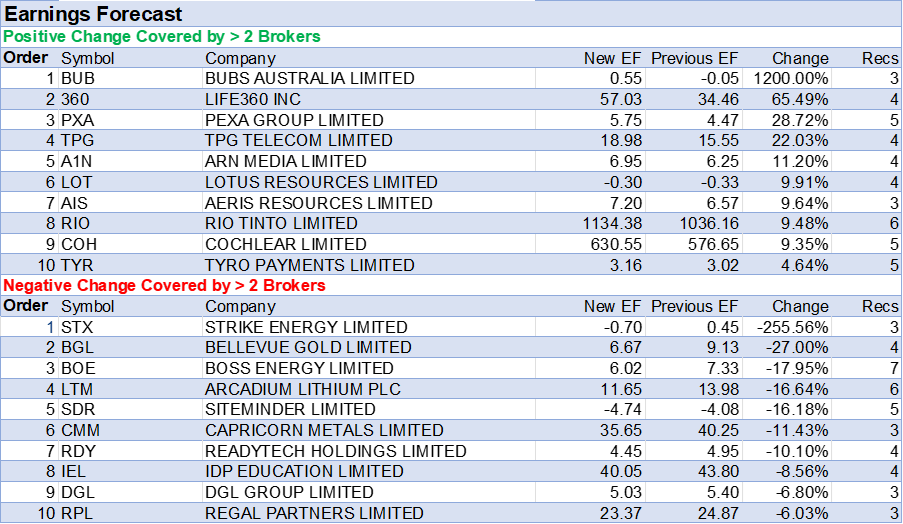The width and height of the screenshot is (903, 524).
Task: Select the TPG symbol cell
Action: coord(77,141)
